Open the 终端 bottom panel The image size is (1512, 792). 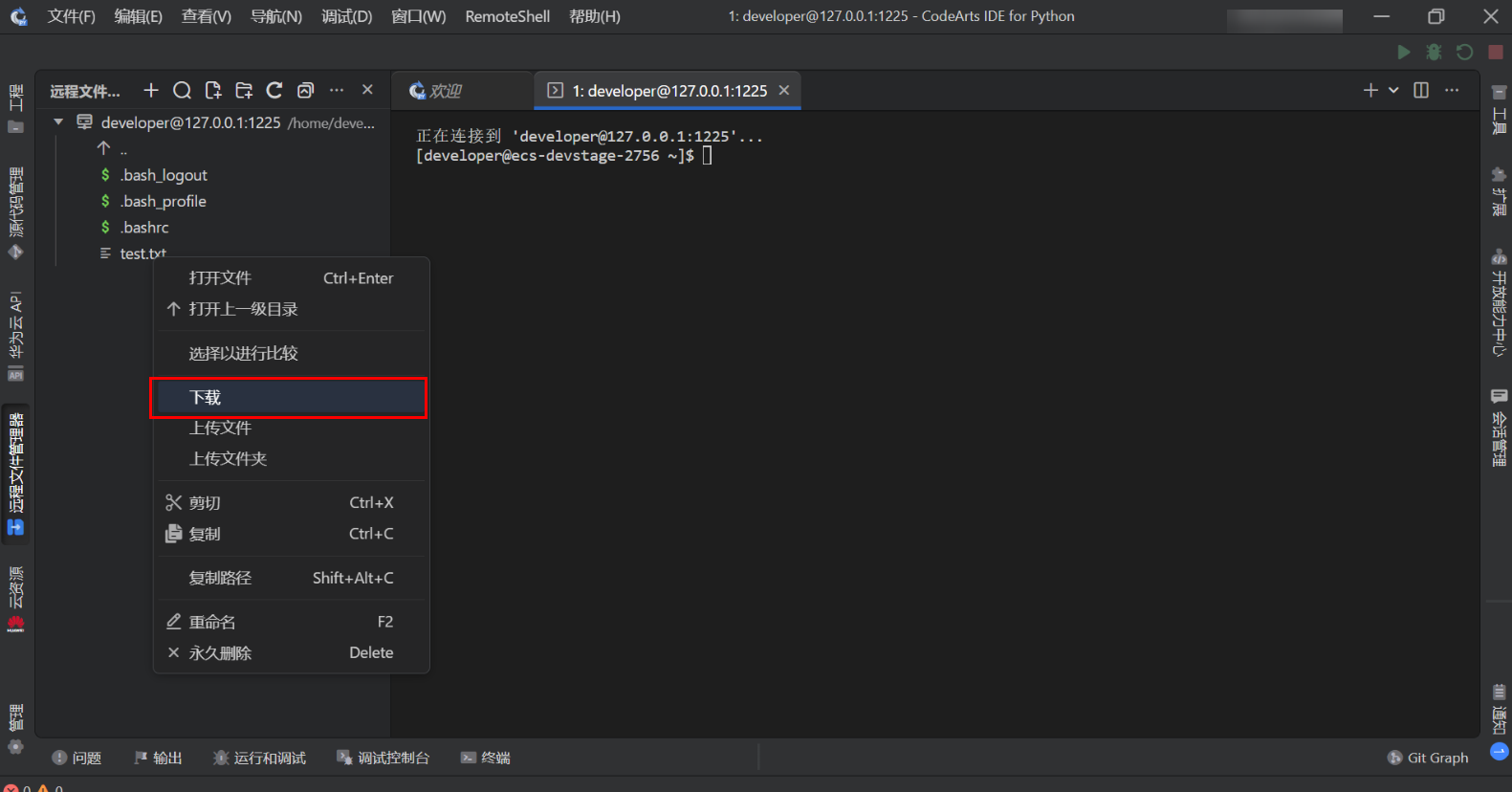486,758
